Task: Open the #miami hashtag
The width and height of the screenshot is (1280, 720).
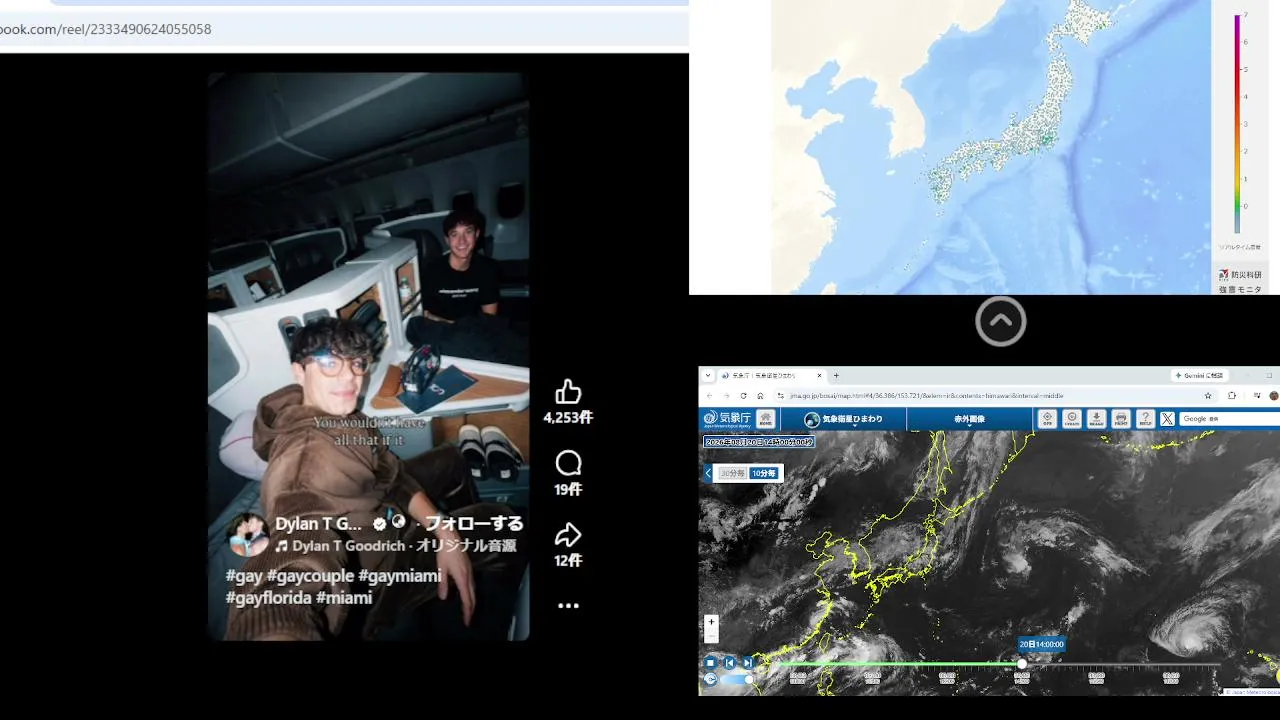Action: pos(344,598)
